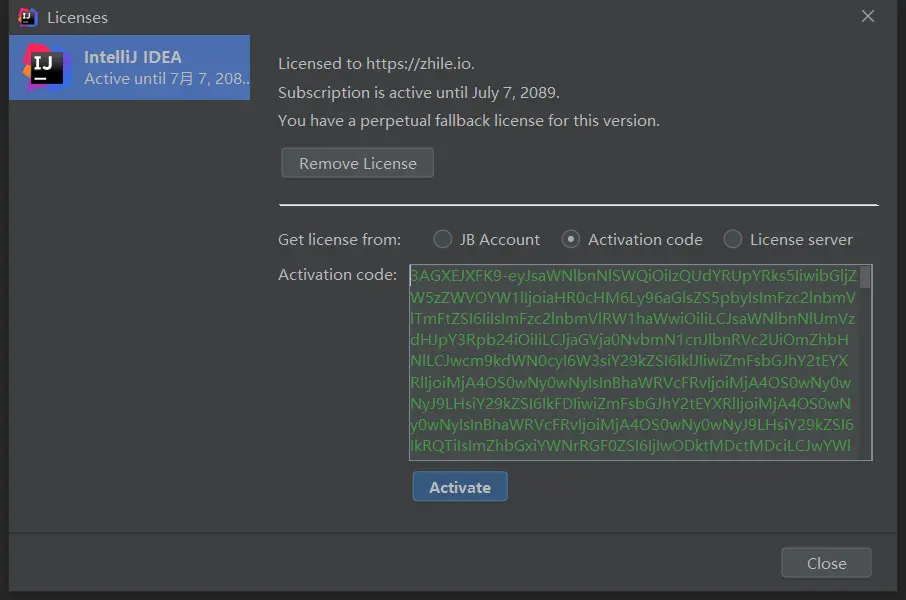Choose the Activation code radio option

[x=571, y=239]
